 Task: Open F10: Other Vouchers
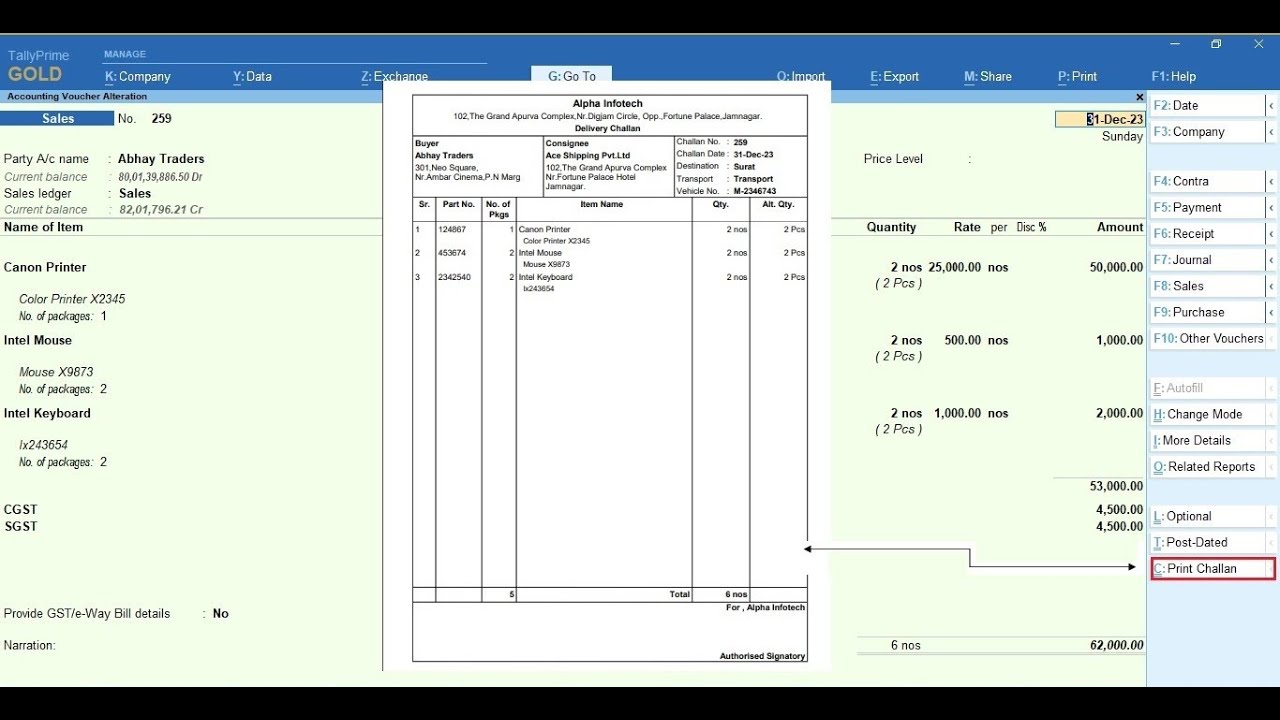coord(1207,338)
